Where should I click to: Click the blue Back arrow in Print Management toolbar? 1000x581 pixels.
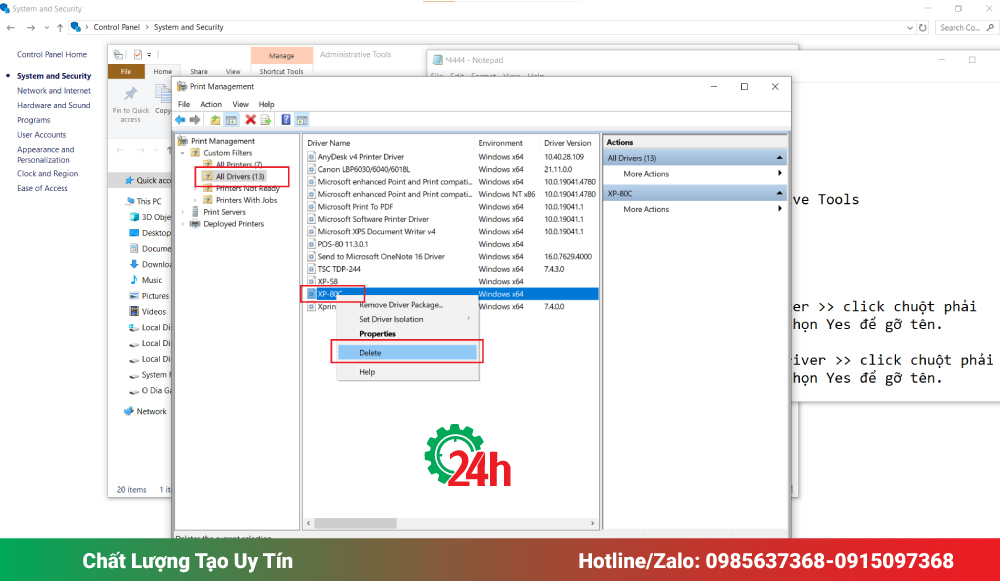180,120
